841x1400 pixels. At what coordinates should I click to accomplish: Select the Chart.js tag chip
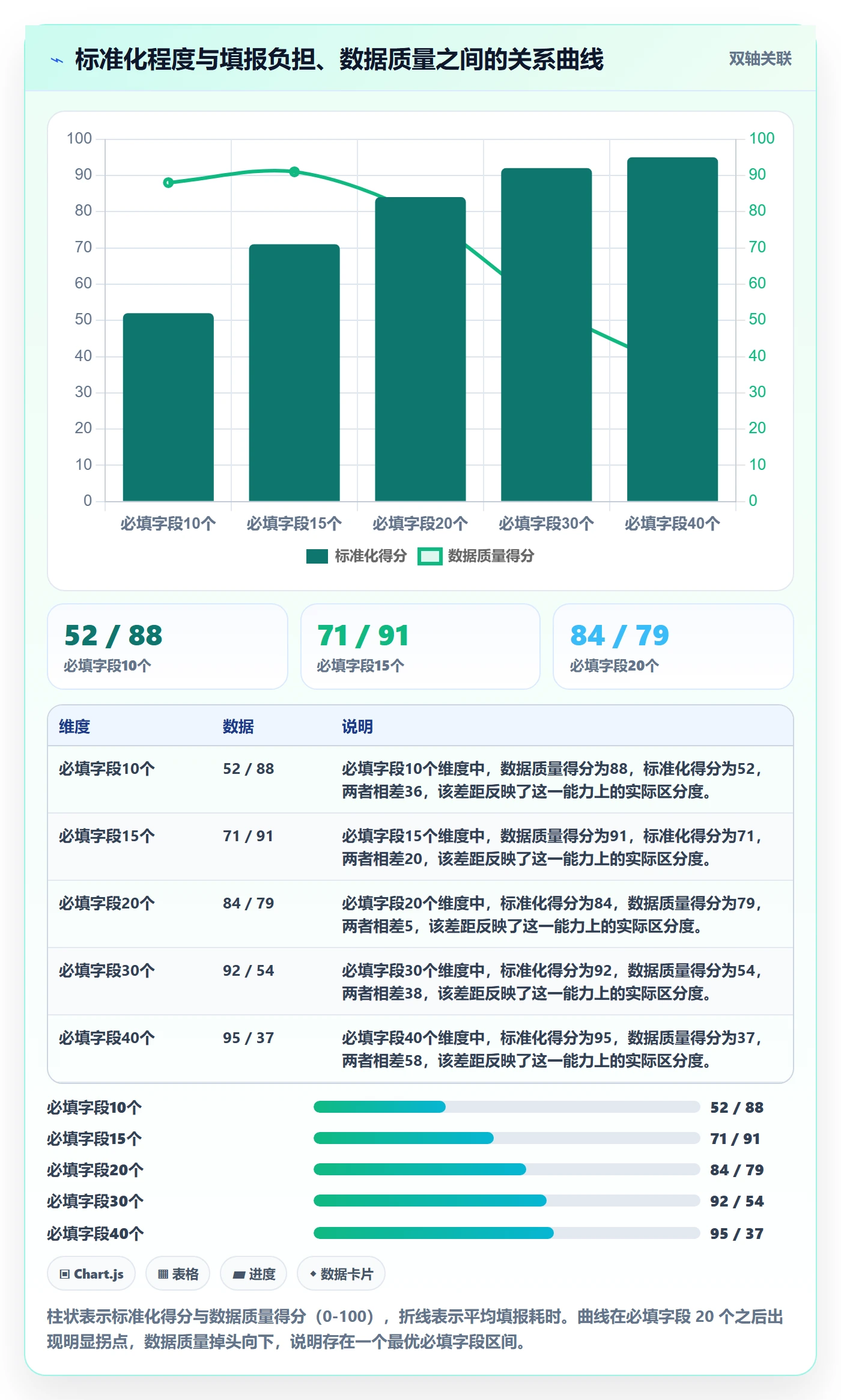pyautogui.click(x=91, y=1273)
